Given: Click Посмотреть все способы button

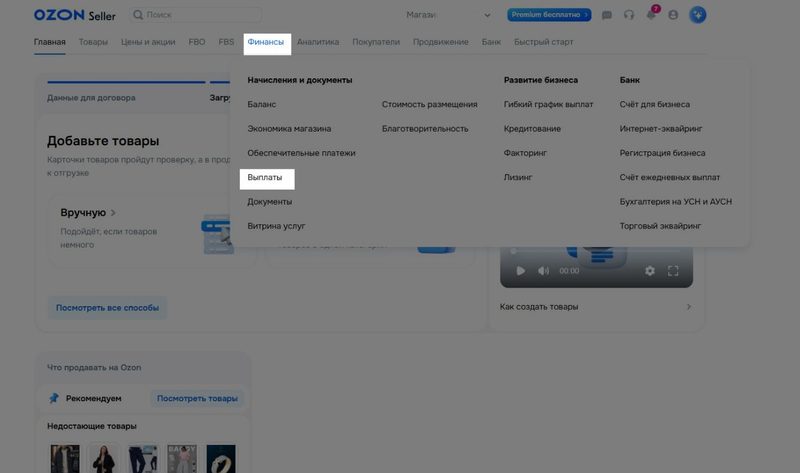Looking at the screenshot, I should coord(107,308).
